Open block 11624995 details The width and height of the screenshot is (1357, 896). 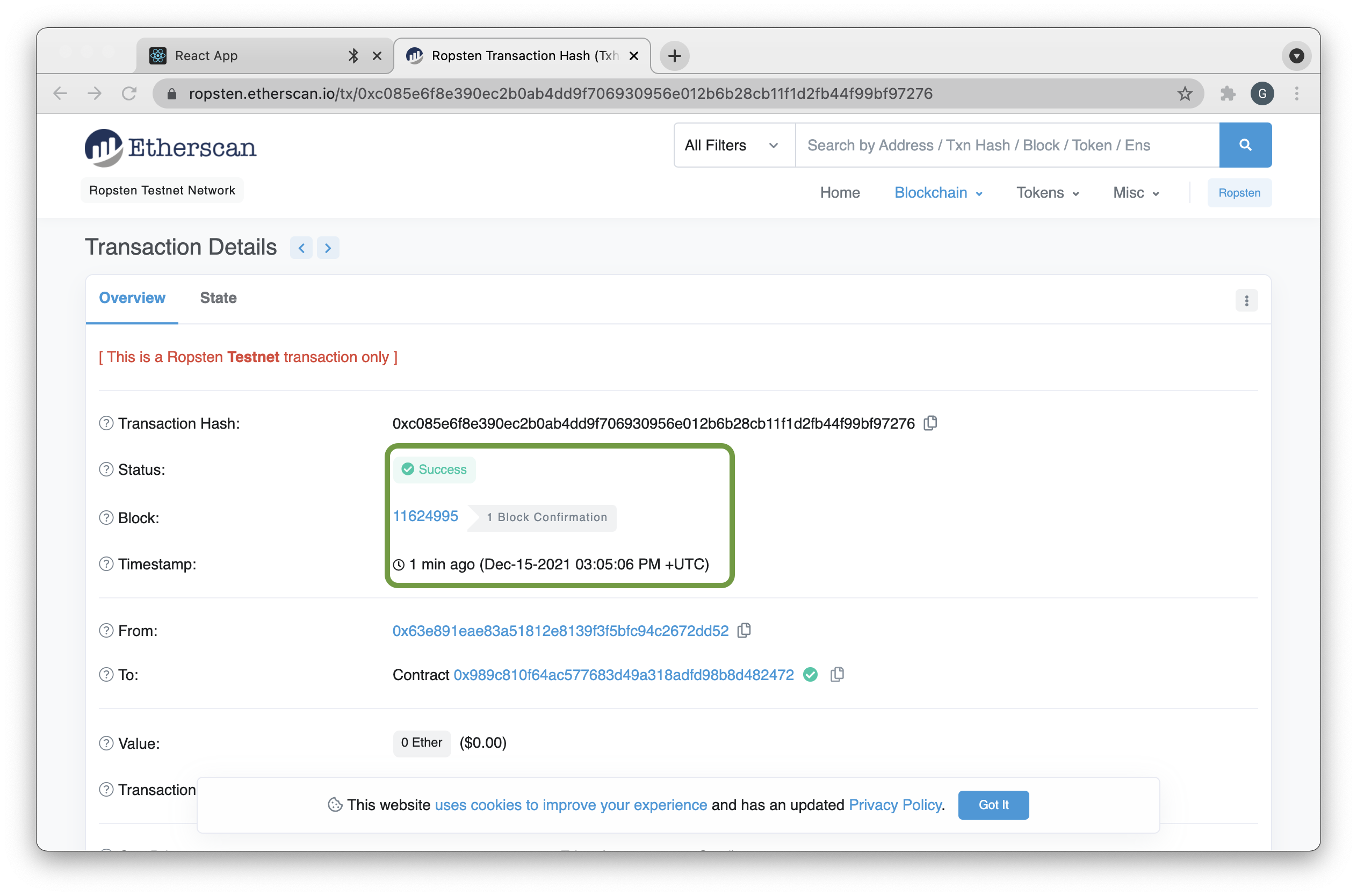(425, 516)
